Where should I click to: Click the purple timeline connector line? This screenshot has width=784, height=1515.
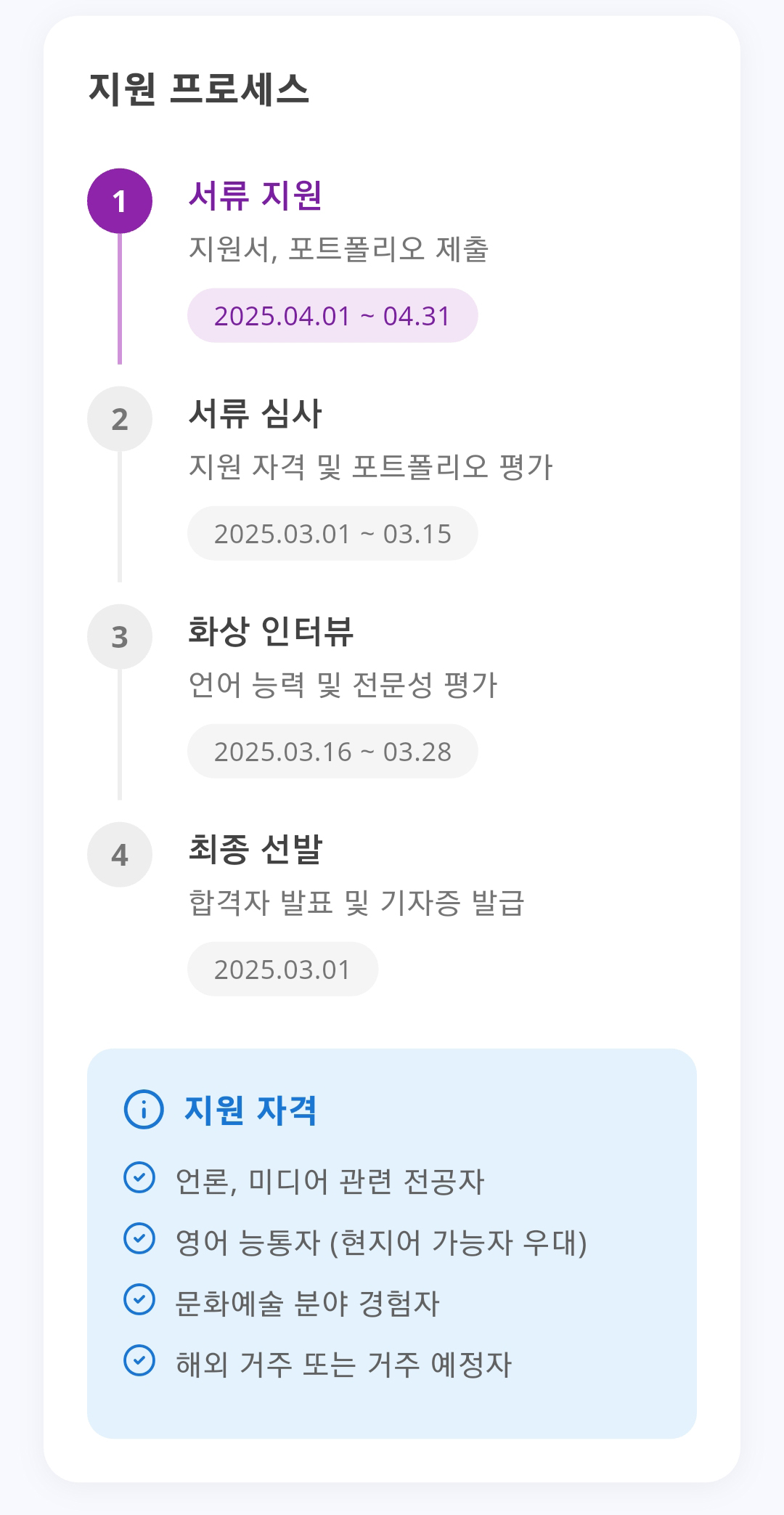click(120, 299)
